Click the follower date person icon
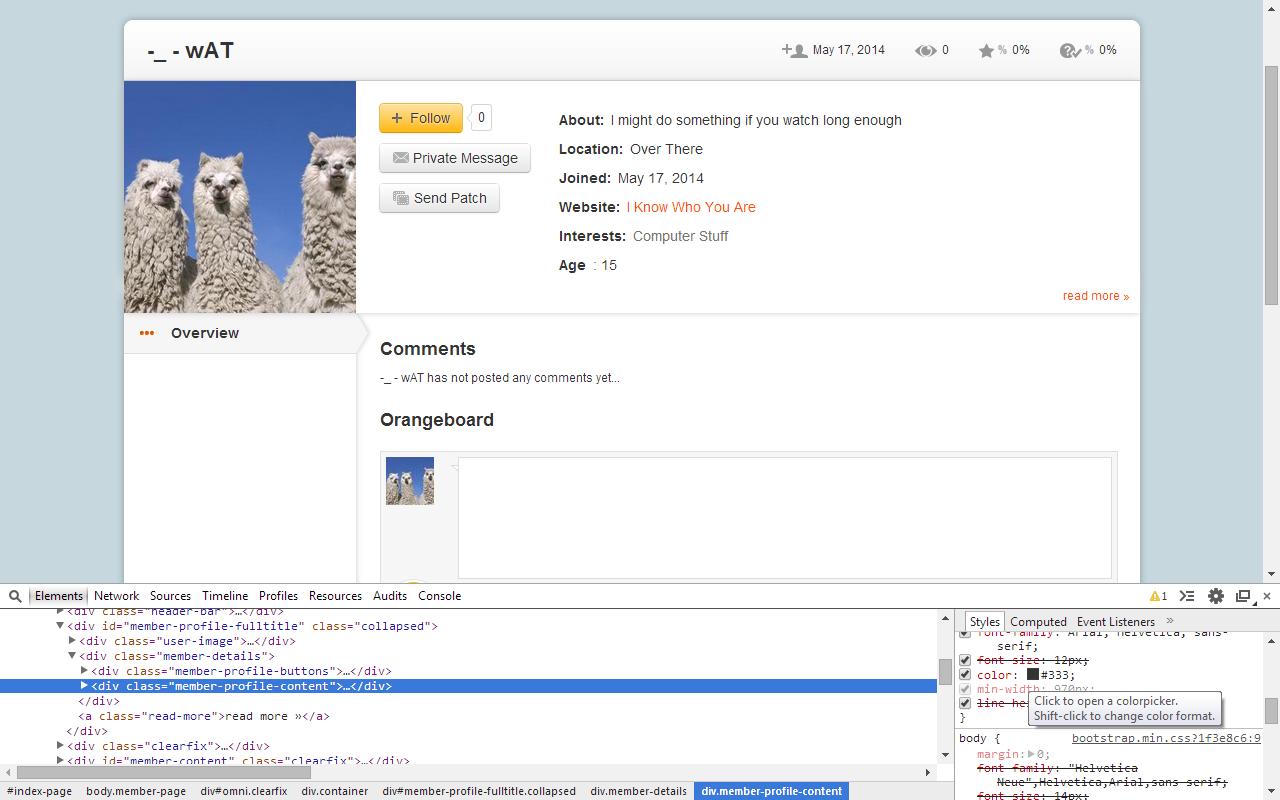This screenshot has height=800, width=1280. click(x=794, y=50)
